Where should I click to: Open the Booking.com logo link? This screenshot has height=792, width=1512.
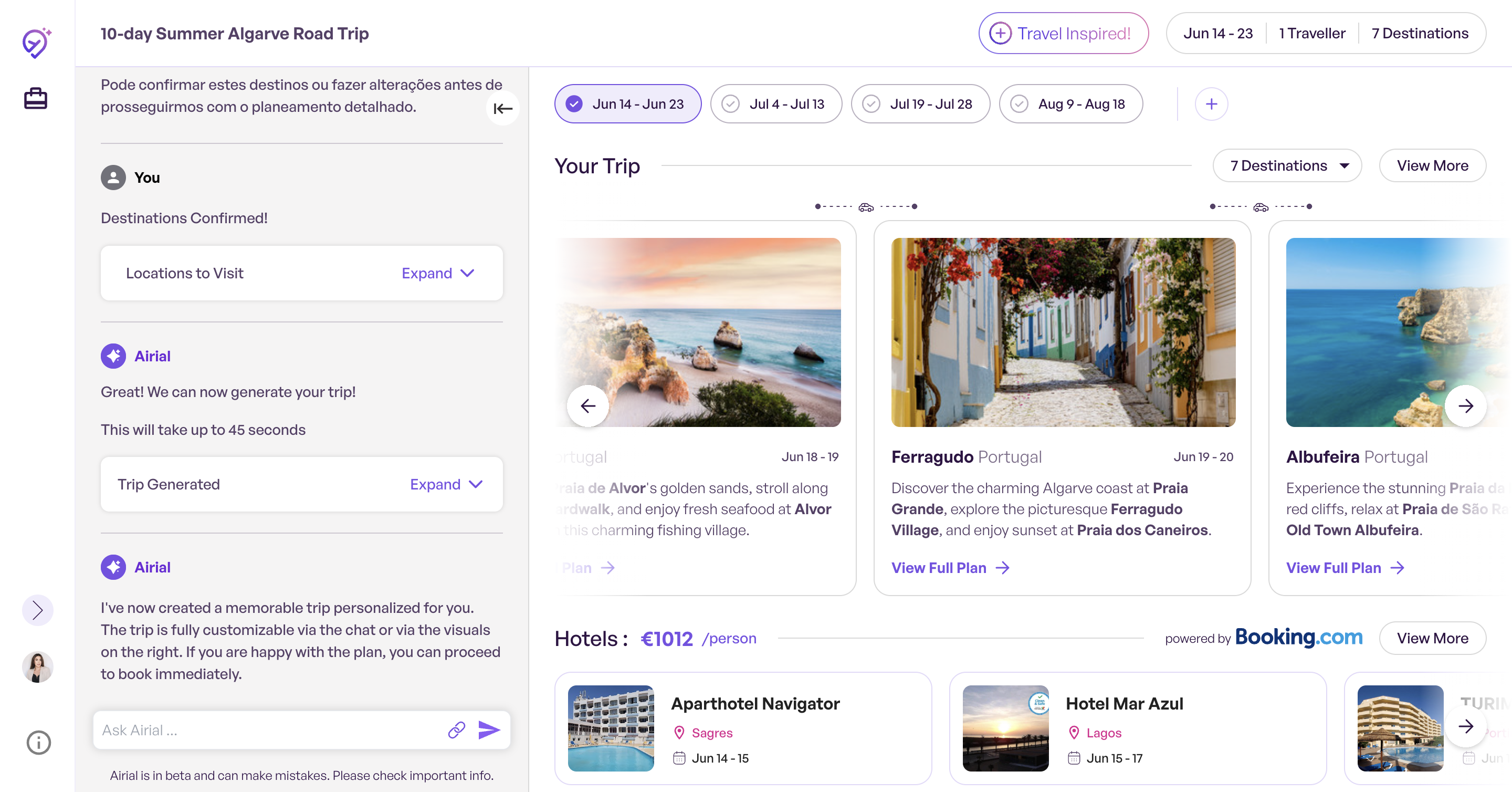point(1298,637)
